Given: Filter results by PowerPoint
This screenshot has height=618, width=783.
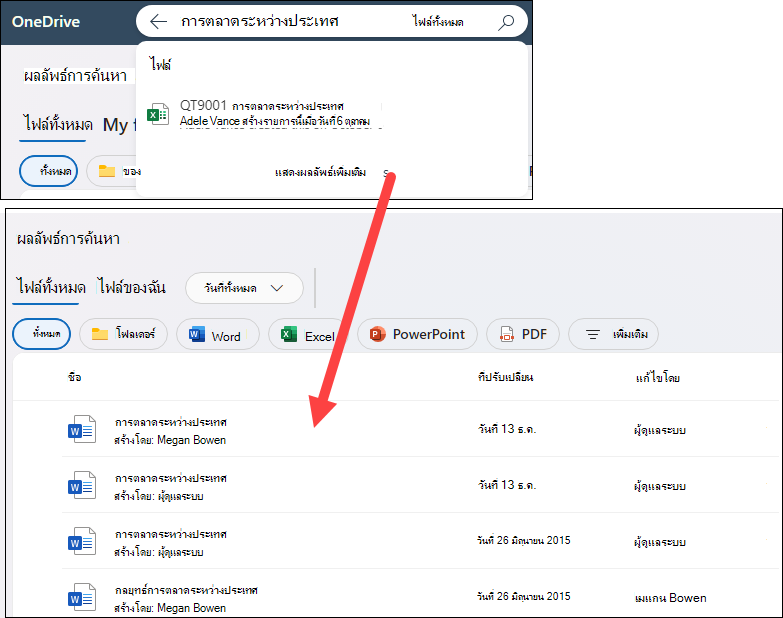Looking at the screenshot, I should pos(417,334).
